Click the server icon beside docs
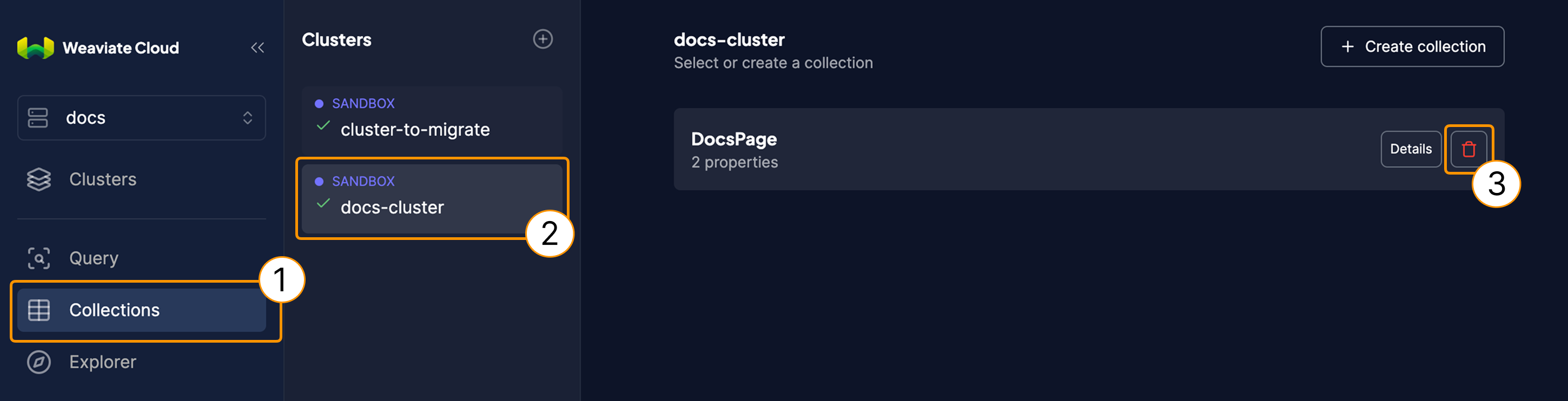This screenshot has width=1568, height=401. point(38,117)
